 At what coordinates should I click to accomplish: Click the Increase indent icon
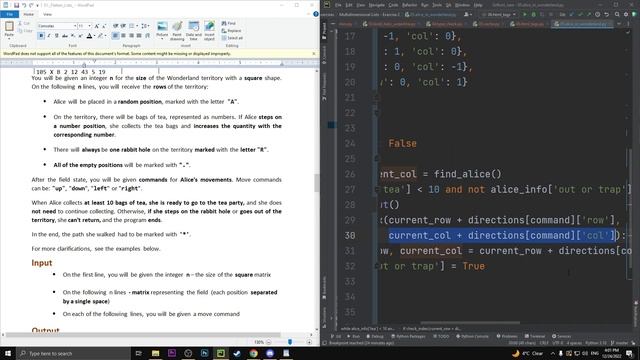pos(124,26)
